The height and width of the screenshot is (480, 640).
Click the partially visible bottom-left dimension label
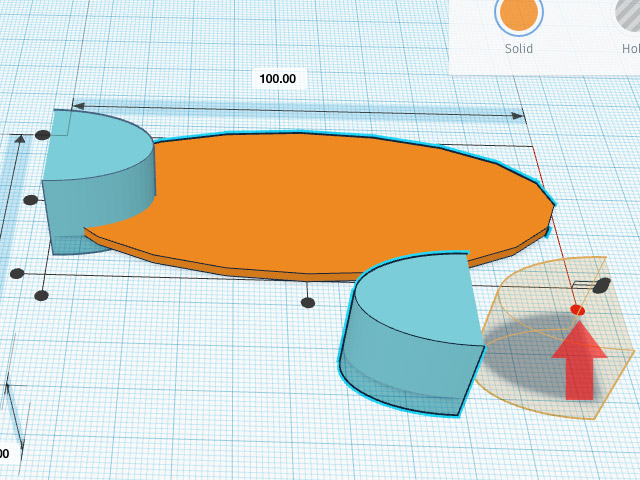(x=3, y=453)
